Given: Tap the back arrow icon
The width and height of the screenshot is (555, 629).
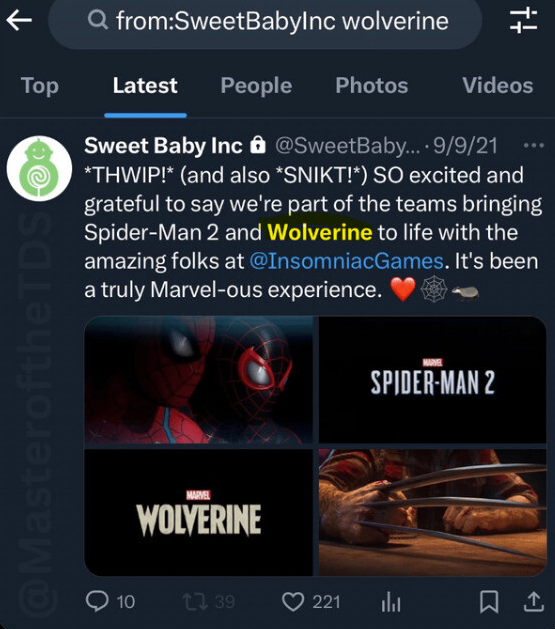Looking at the screenshot, I should coord(19,20).
